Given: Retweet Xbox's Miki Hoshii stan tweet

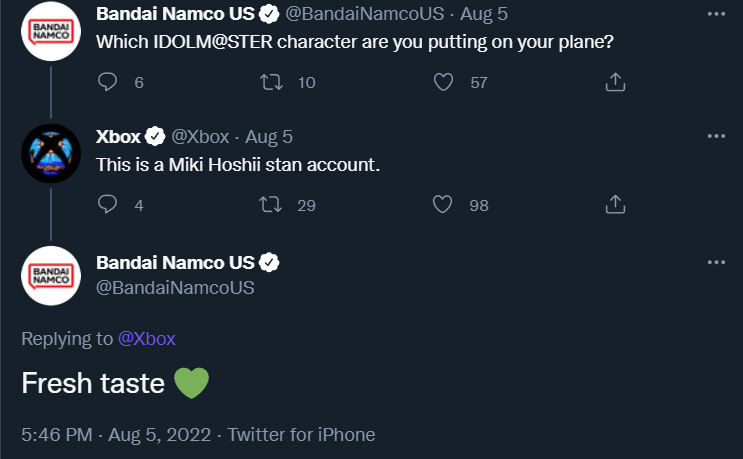Looking at the screenshot, I should (268, 204).
